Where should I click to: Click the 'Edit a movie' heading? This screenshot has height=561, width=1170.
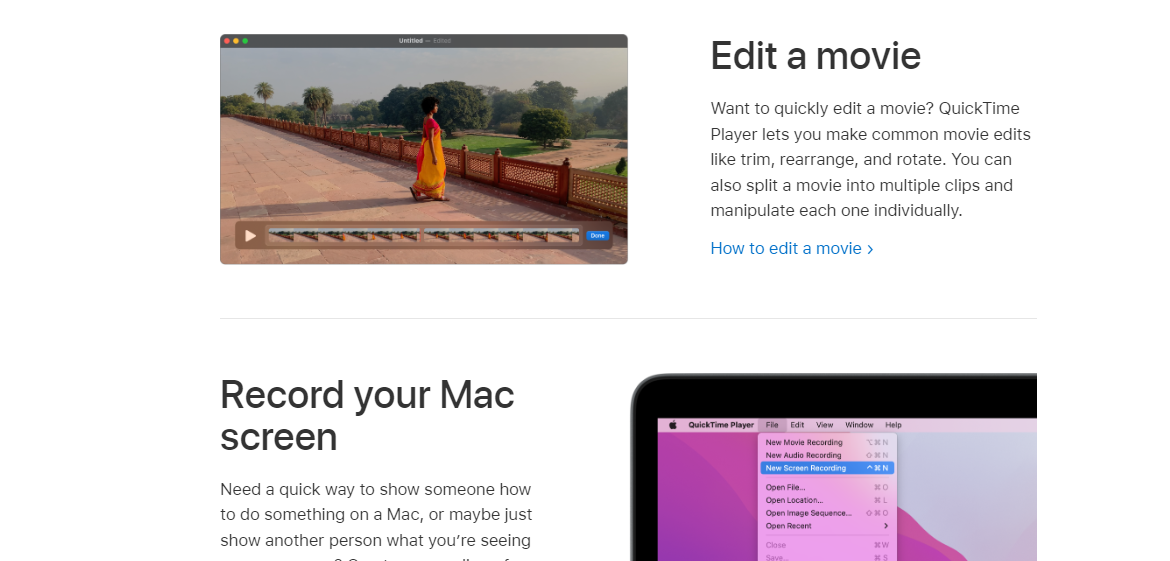click(816, 56)
